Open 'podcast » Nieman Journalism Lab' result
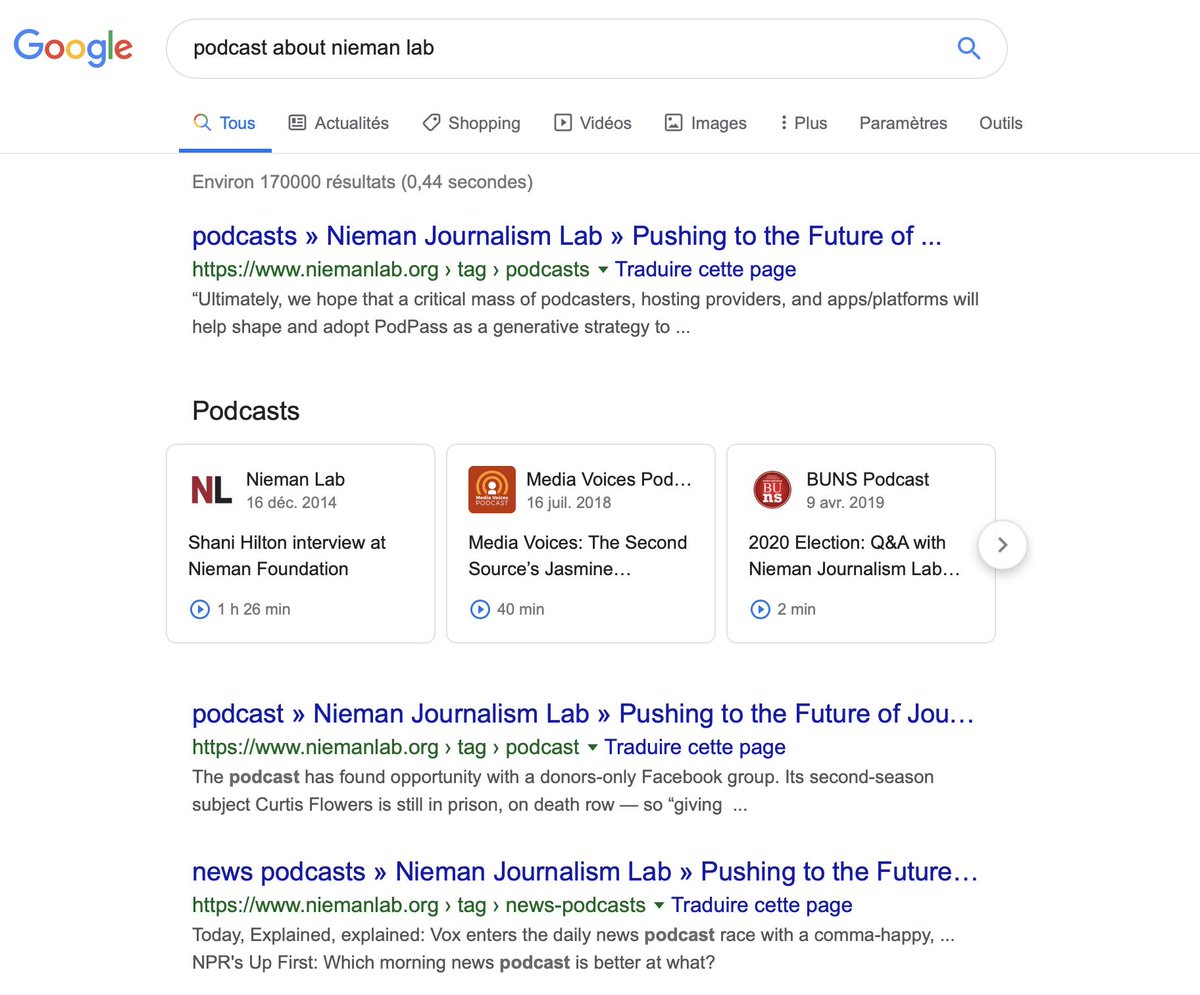This screenshot has width=1200, height=995. coord(583,714)
